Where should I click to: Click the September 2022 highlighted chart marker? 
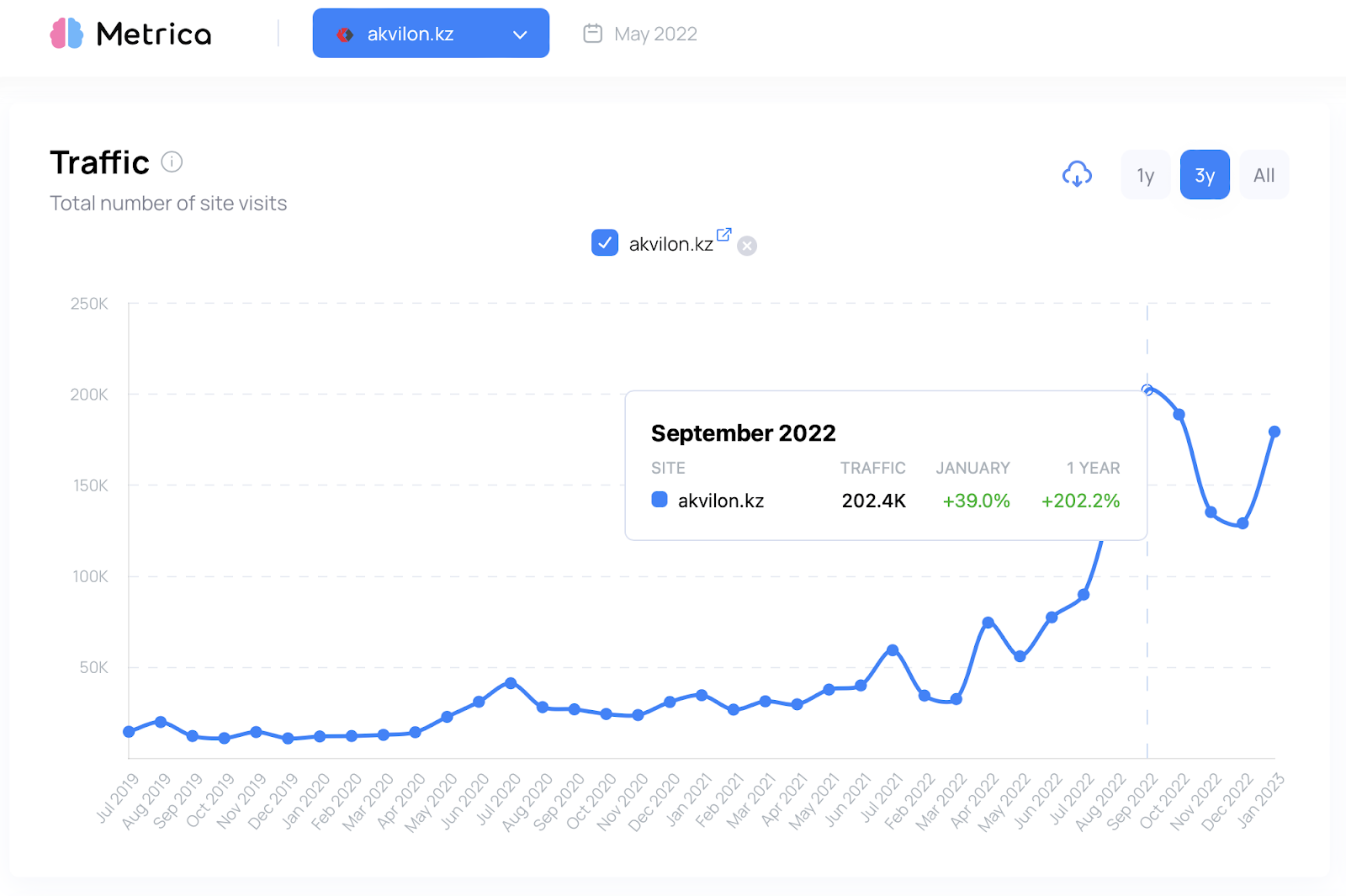pyautogui.click(x=1147, y=390)
